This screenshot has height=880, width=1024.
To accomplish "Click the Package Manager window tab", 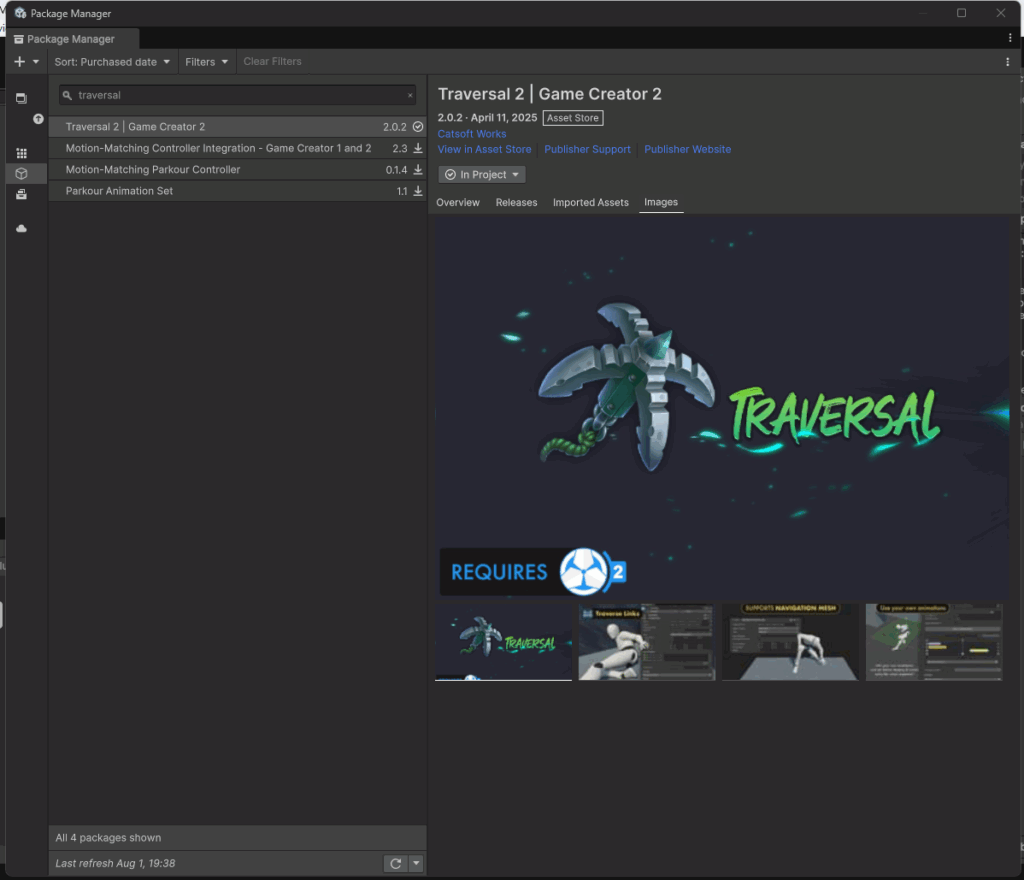I will click(x=71, y=39).
